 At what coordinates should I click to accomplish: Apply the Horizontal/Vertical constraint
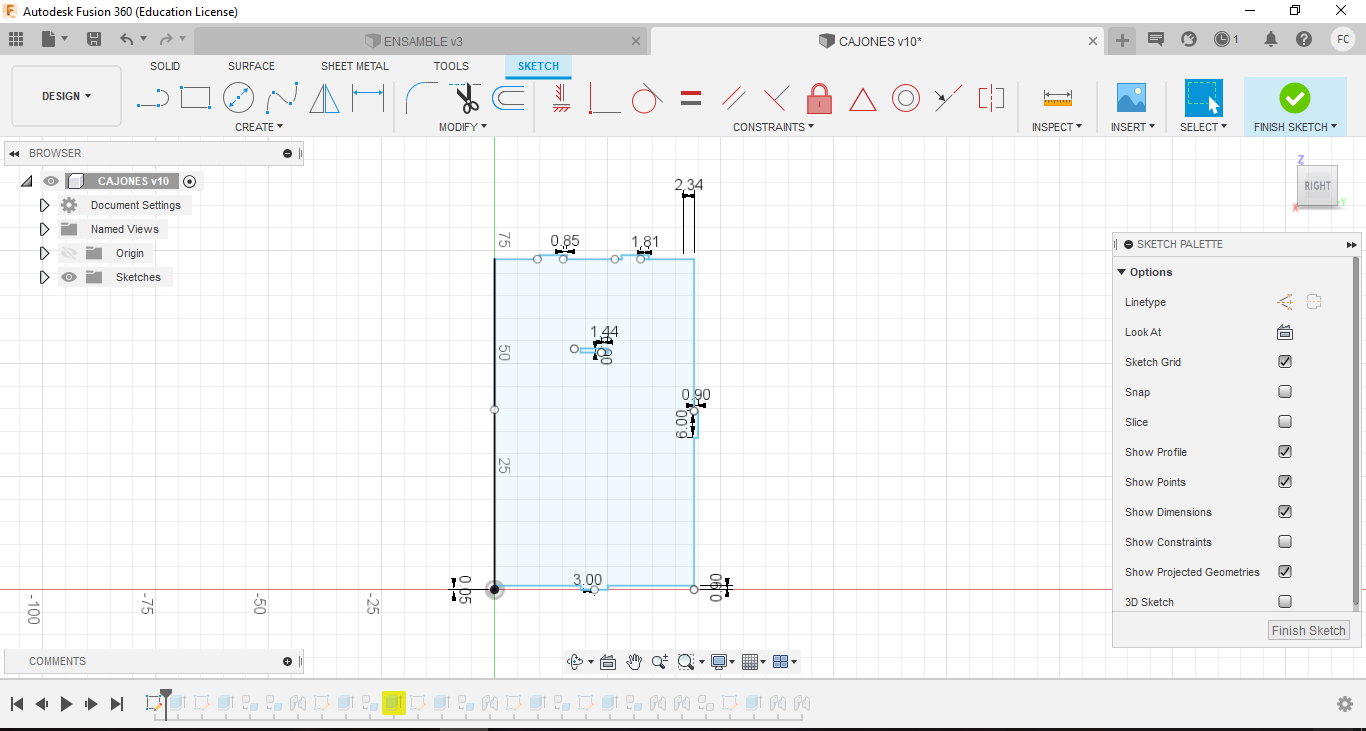[x=561, y=97]
